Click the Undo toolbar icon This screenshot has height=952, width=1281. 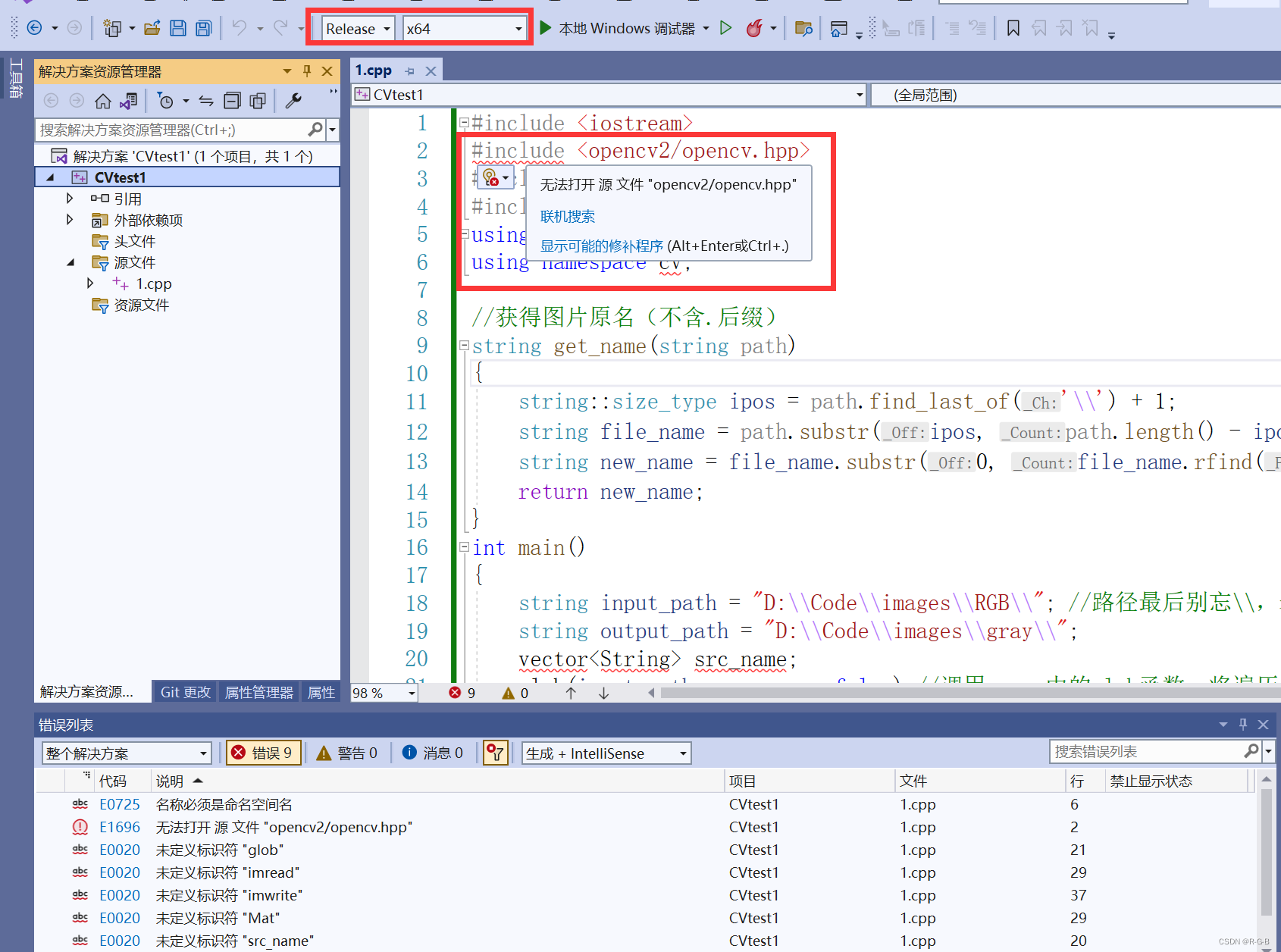tap(241, 28)
